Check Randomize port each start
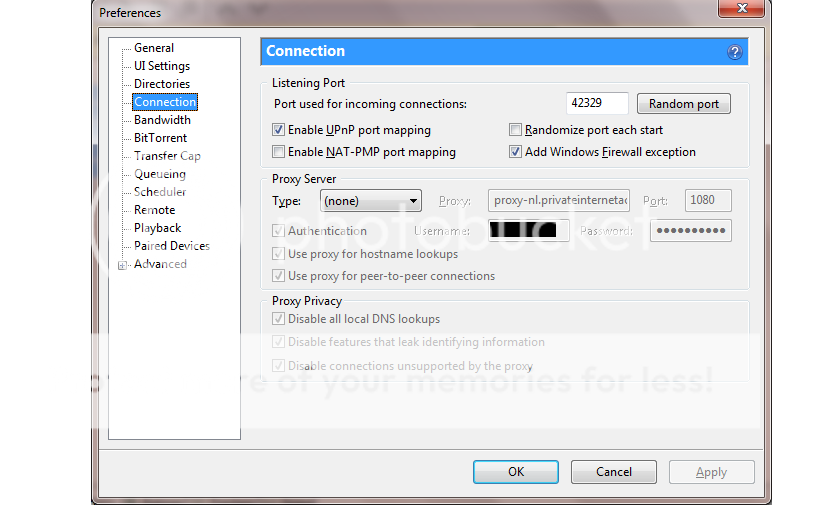The image size is (819, 507). 516,130
